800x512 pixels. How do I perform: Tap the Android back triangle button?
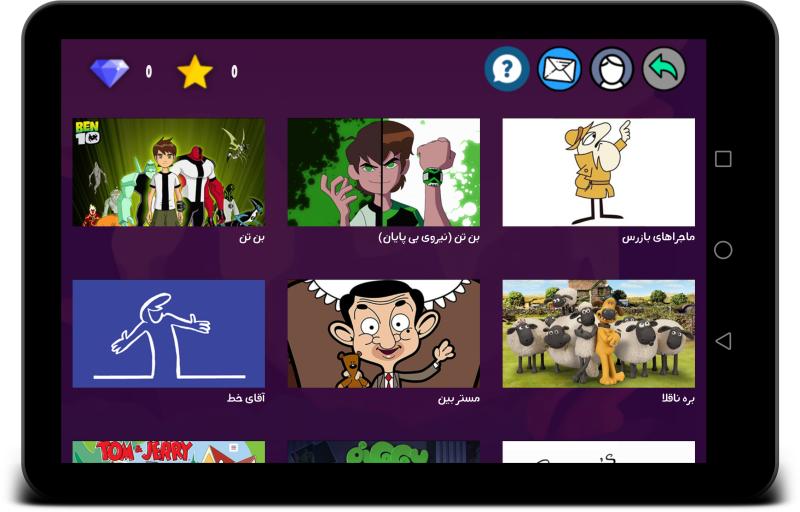pyautogui.click(x=723, y=341)
